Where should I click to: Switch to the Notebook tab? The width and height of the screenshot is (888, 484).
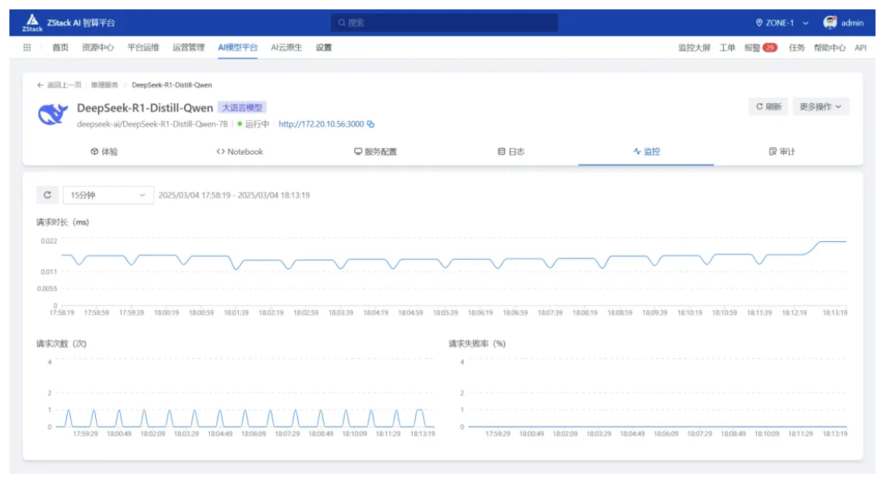pos(240,152)
